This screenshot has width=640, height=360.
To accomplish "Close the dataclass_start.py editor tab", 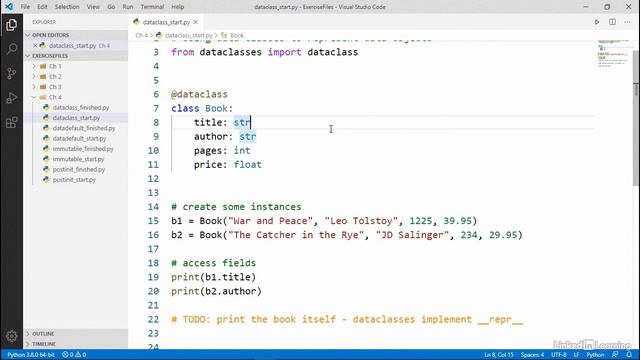I will pos(196,22).
